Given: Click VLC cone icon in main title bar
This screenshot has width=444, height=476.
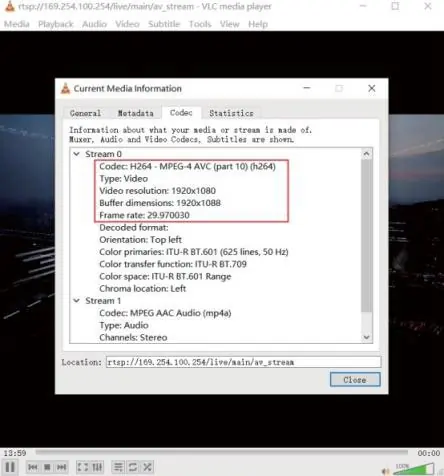Looking at the screenshot, I should pyautogui.click(x=10, y=6).
